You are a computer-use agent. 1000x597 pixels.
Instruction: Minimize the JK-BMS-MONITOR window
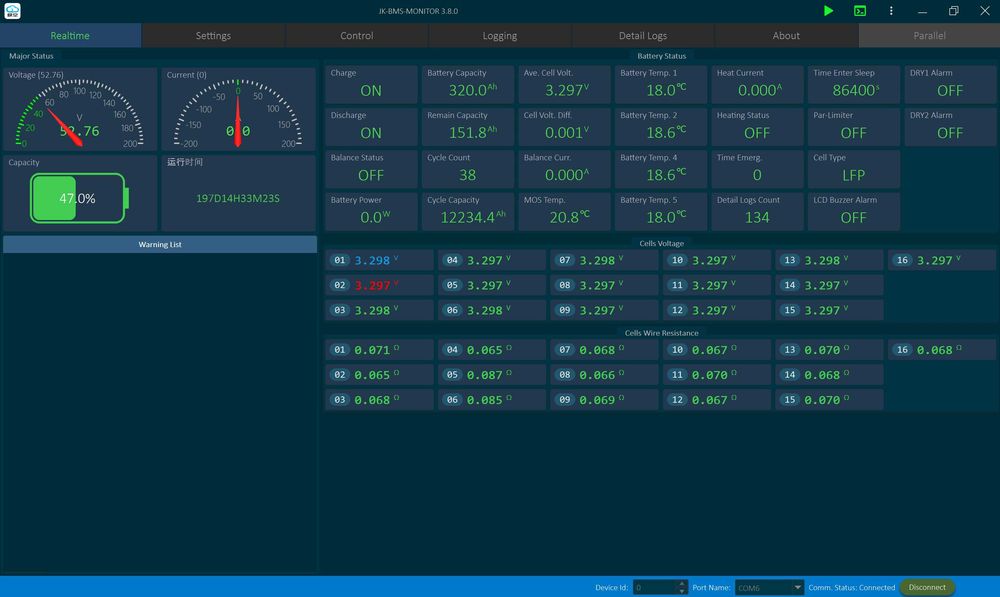point(922,11)
